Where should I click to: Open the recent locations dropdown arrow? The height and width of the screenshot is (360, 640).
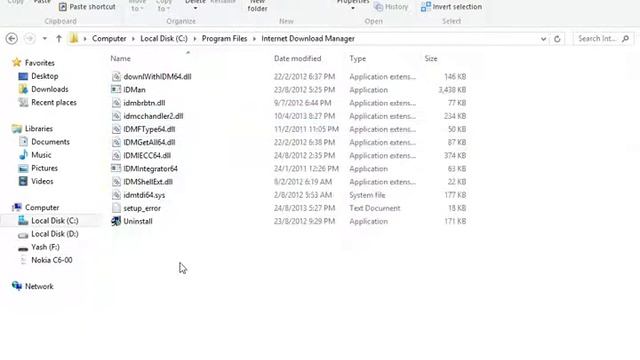[x=44, y=39]
